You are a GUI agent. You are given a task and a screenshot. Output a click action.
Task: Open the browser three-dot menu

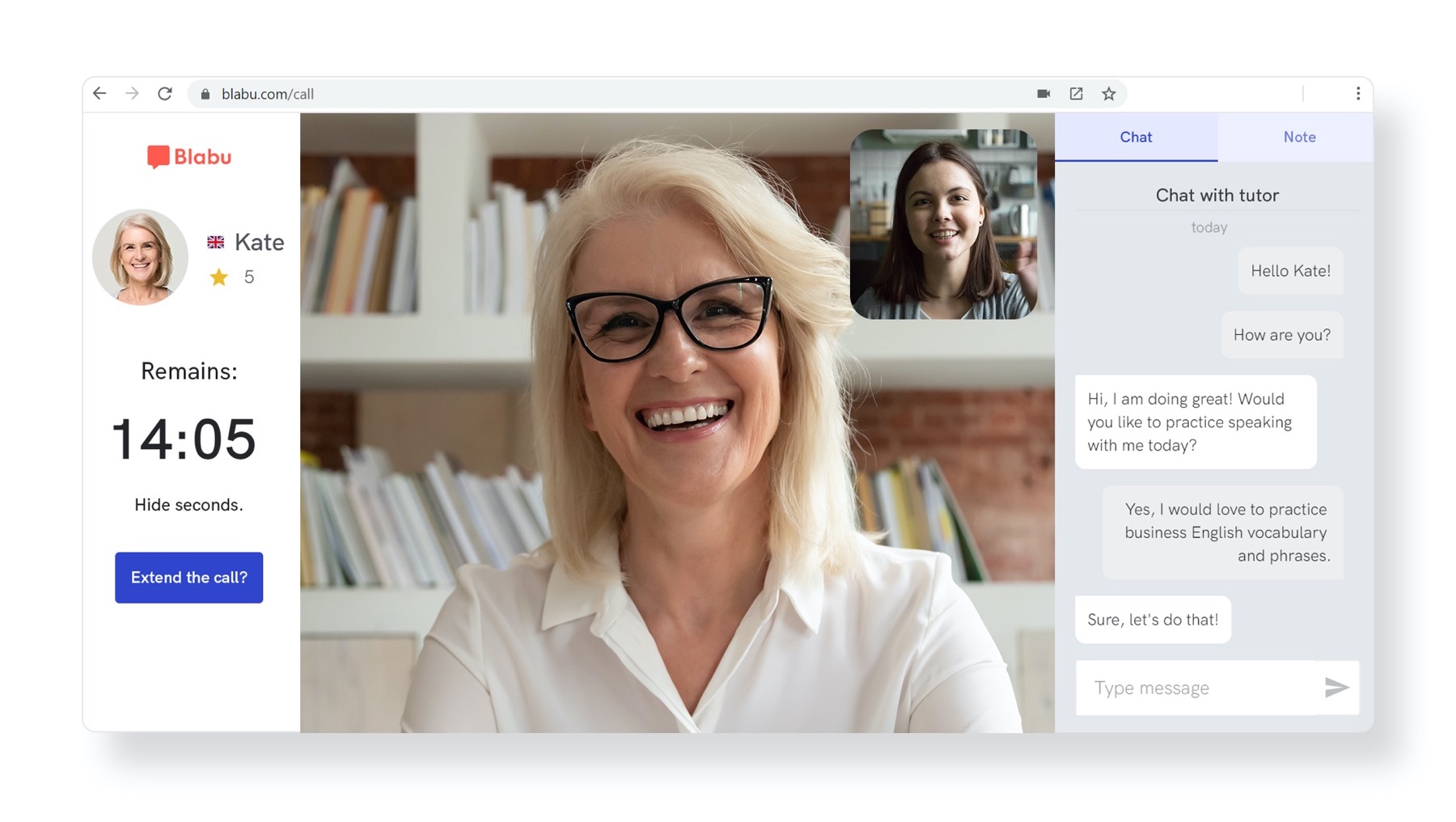(1357, 94)
